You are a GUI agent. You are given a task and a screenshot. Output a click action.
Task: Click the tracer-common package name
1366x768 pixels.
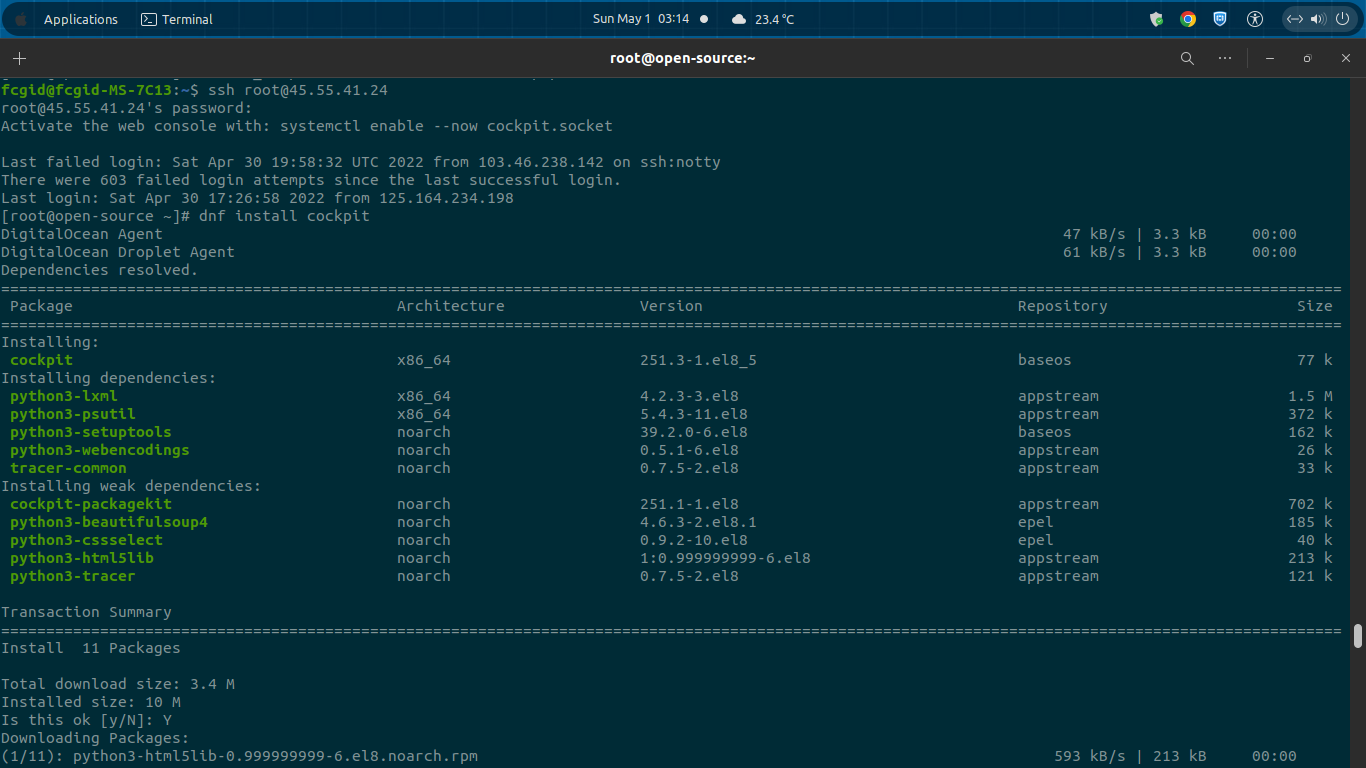(x=68, y=468)
